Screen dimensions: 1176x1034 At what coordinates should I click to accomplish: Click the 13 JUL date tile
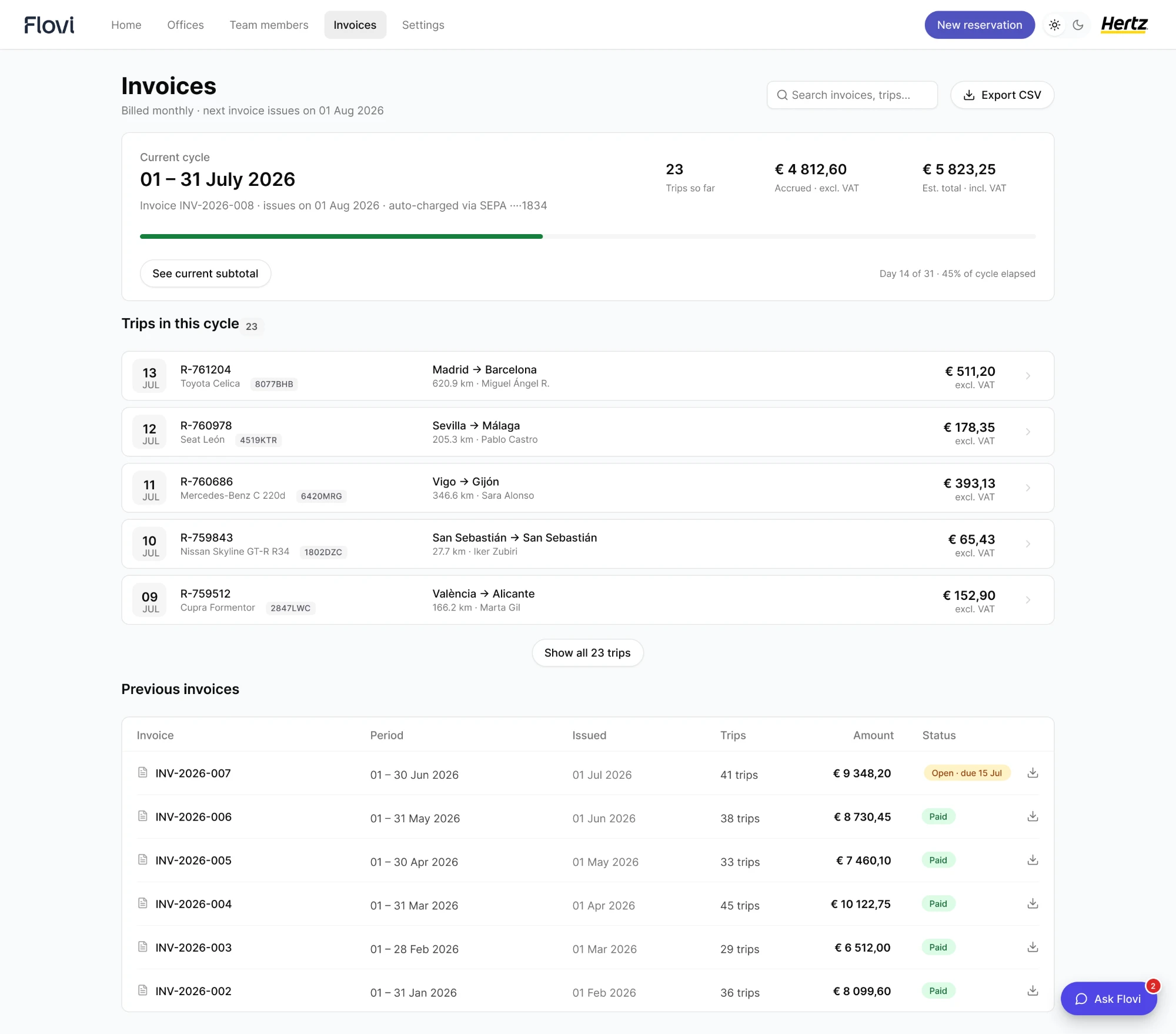pyautogui.click(x=150, y=376)
